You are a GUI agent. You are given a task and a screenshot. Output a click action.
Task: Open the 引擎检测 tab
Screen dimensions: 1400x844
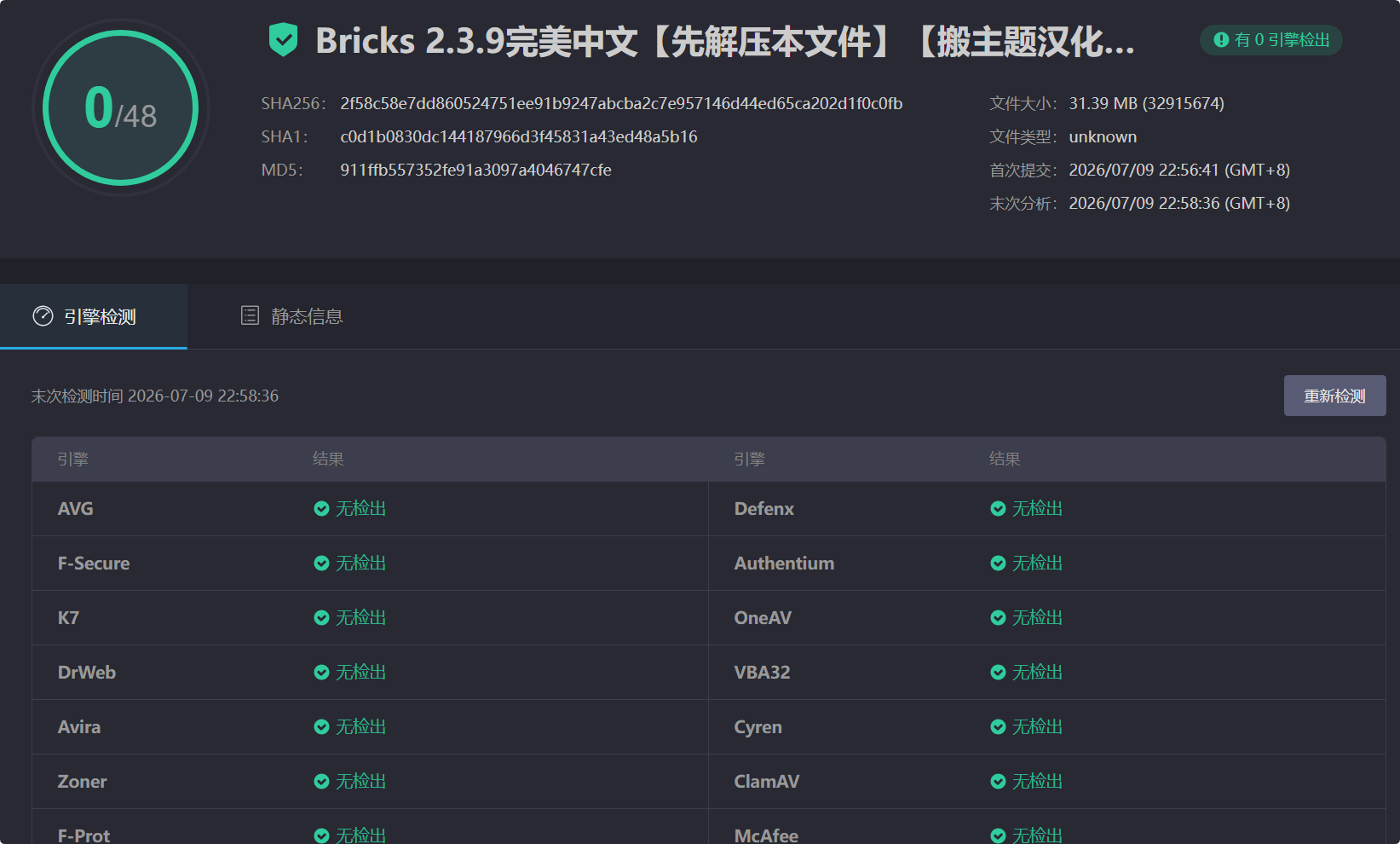tap(94, 316)
